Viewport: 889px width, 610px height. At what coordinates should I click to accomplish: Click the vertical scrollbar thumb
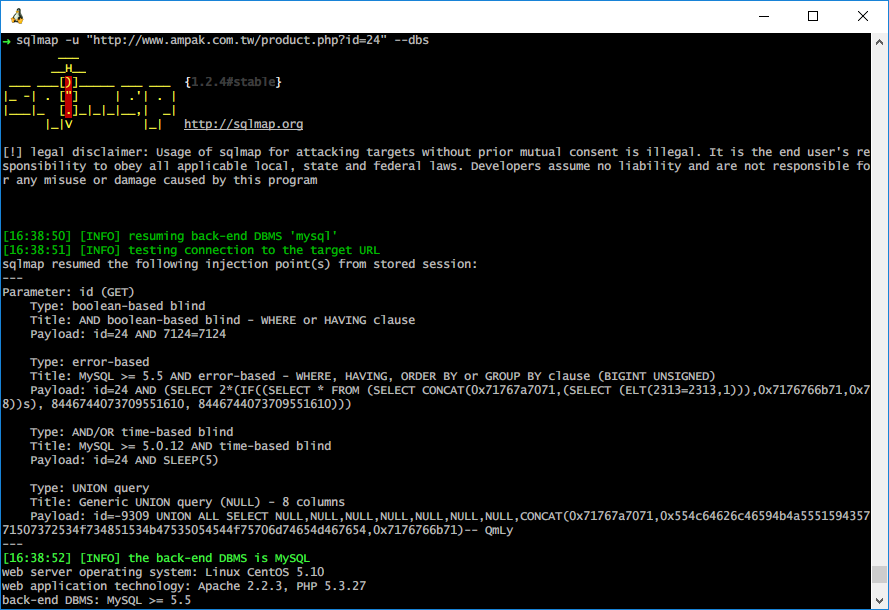pyautogui.click(x=879, y=574)
